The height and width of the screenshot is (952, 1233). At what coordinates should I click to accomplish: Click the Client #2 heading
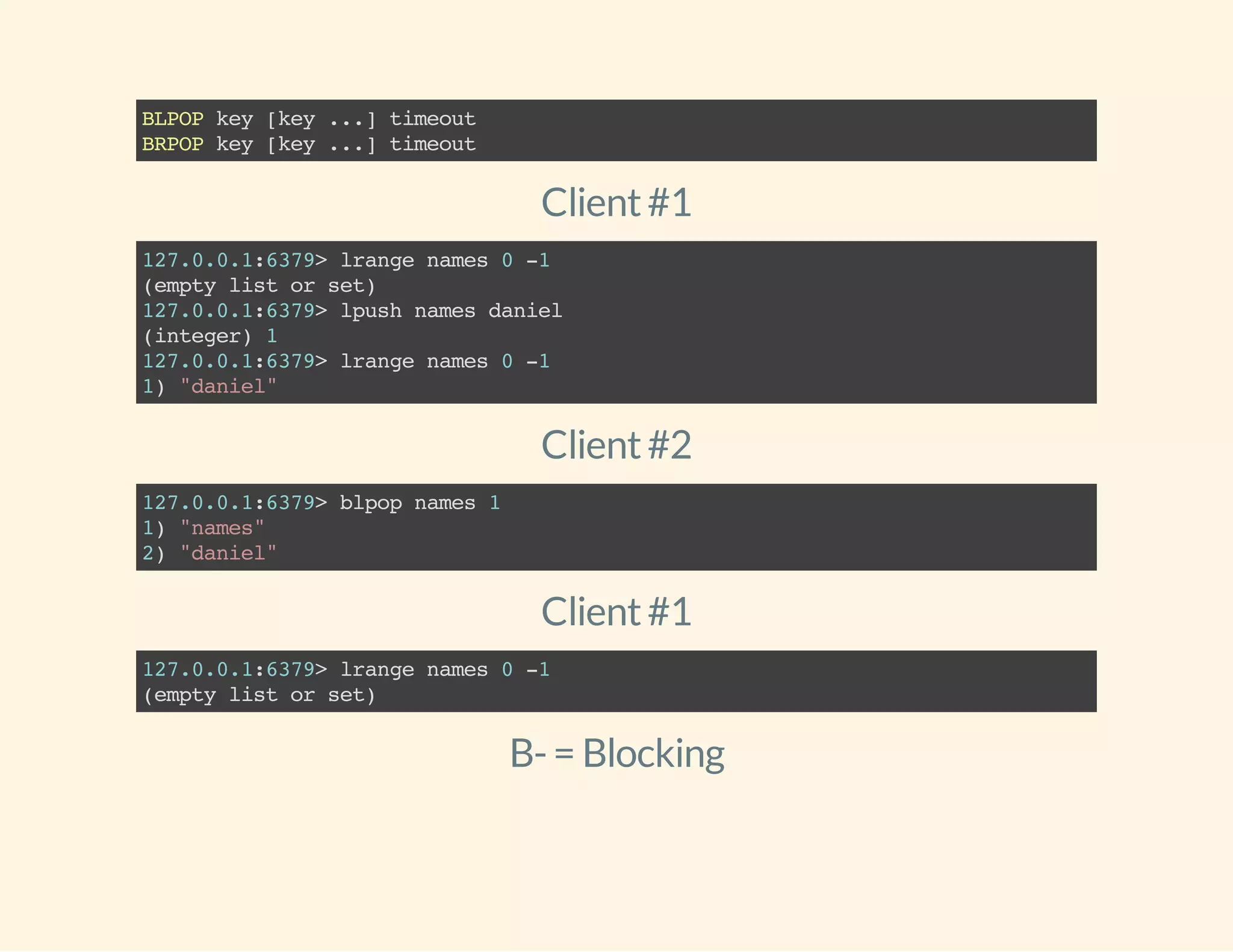tap(616, 445)
